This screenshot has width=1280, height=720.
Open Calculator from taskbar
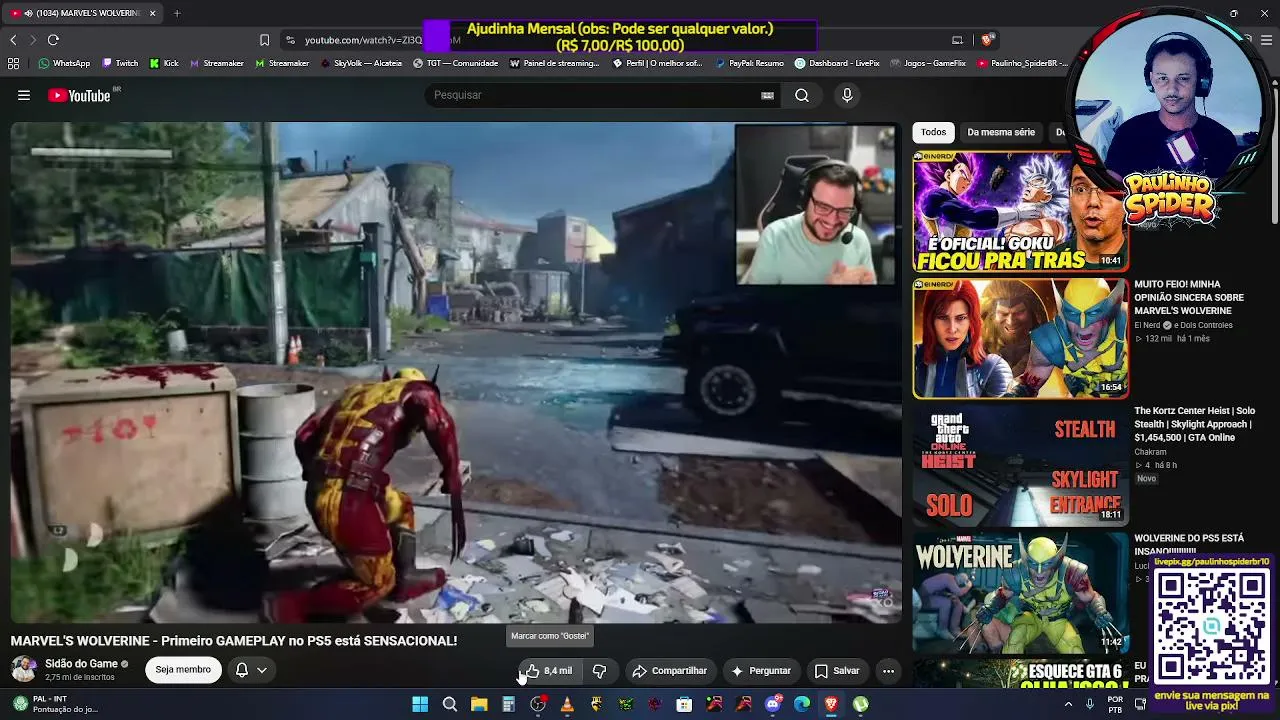(508, 704)
